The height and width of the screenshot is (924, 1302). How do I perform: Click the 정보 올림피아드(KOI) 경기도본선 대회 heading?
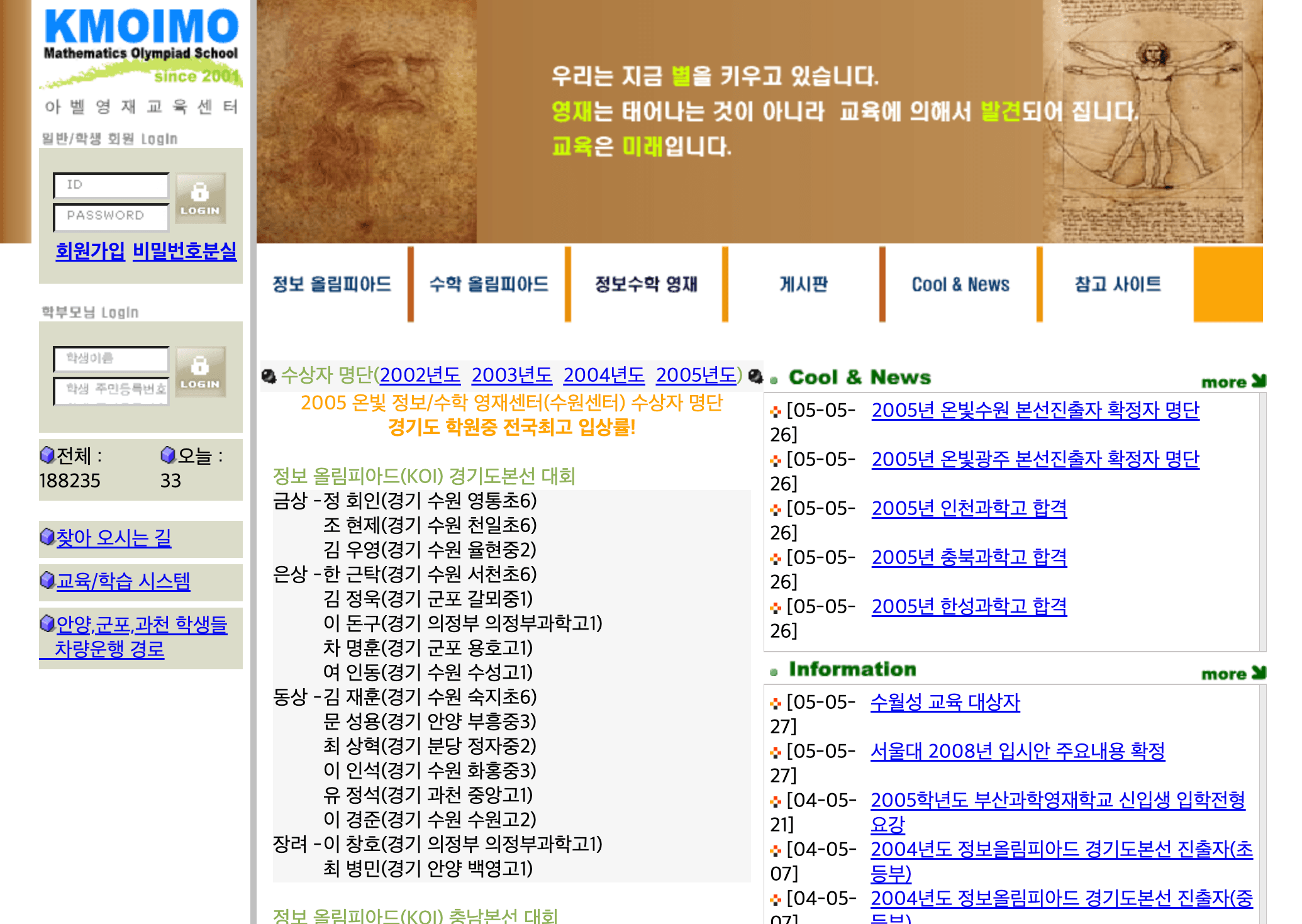click(x=424, y=476)
